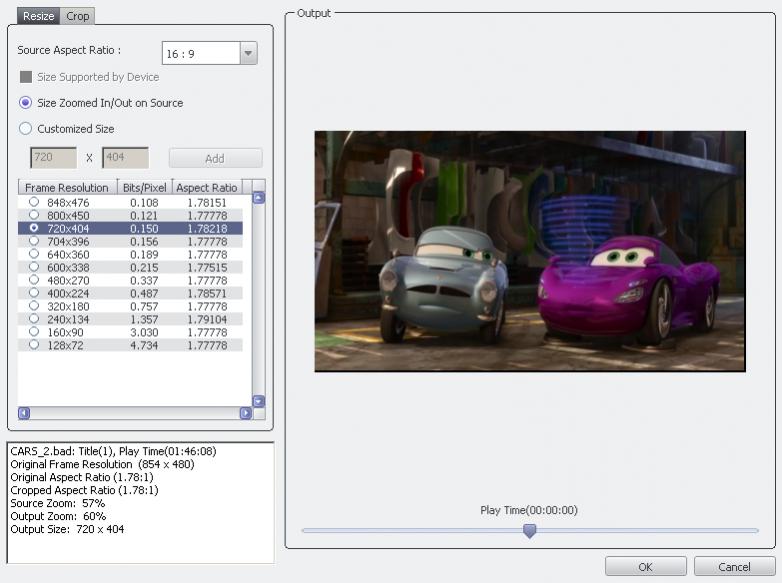The image size is (782, 583).
Task: Click the 'Output Zoom: 60%' line
Action: [58, 516]
